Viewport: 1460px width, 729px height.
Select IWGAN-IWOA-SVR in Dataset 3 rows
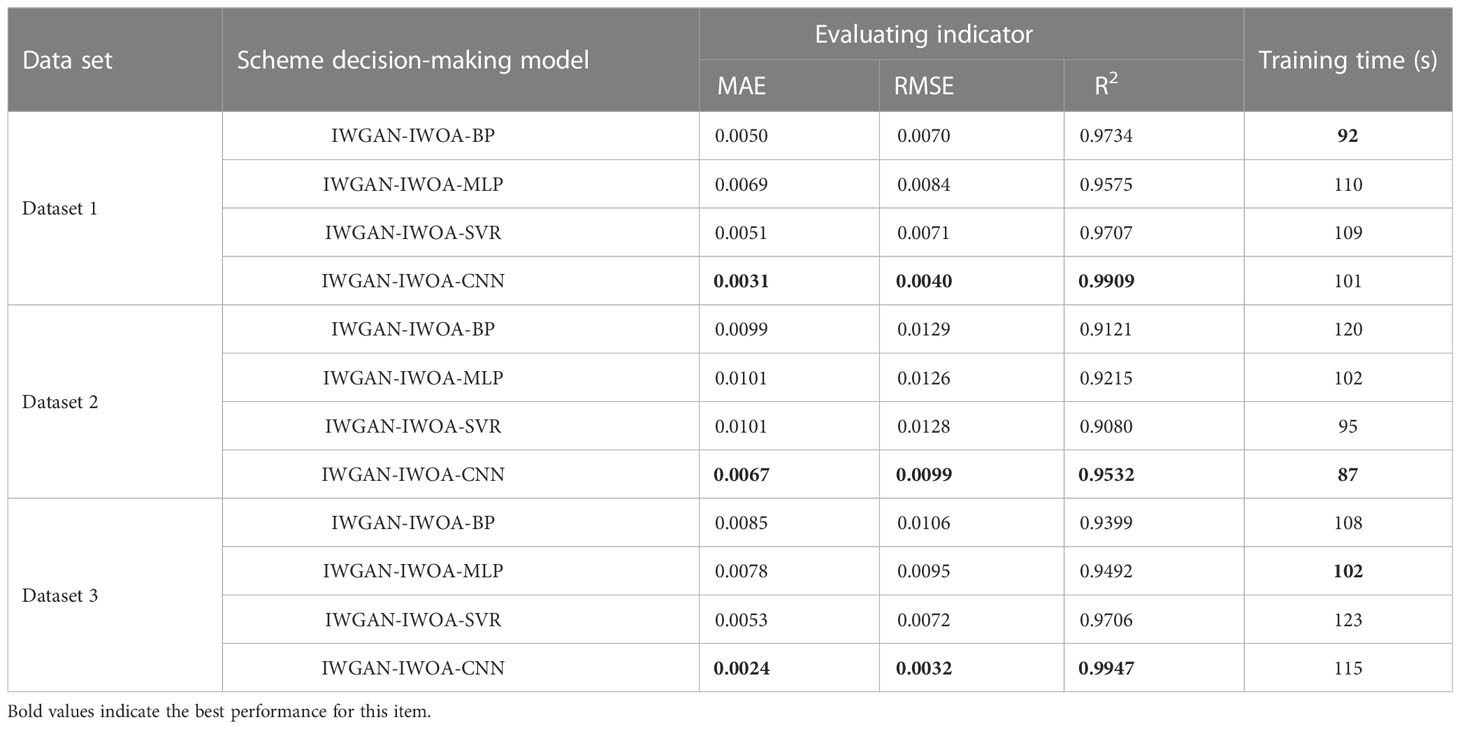413,619
